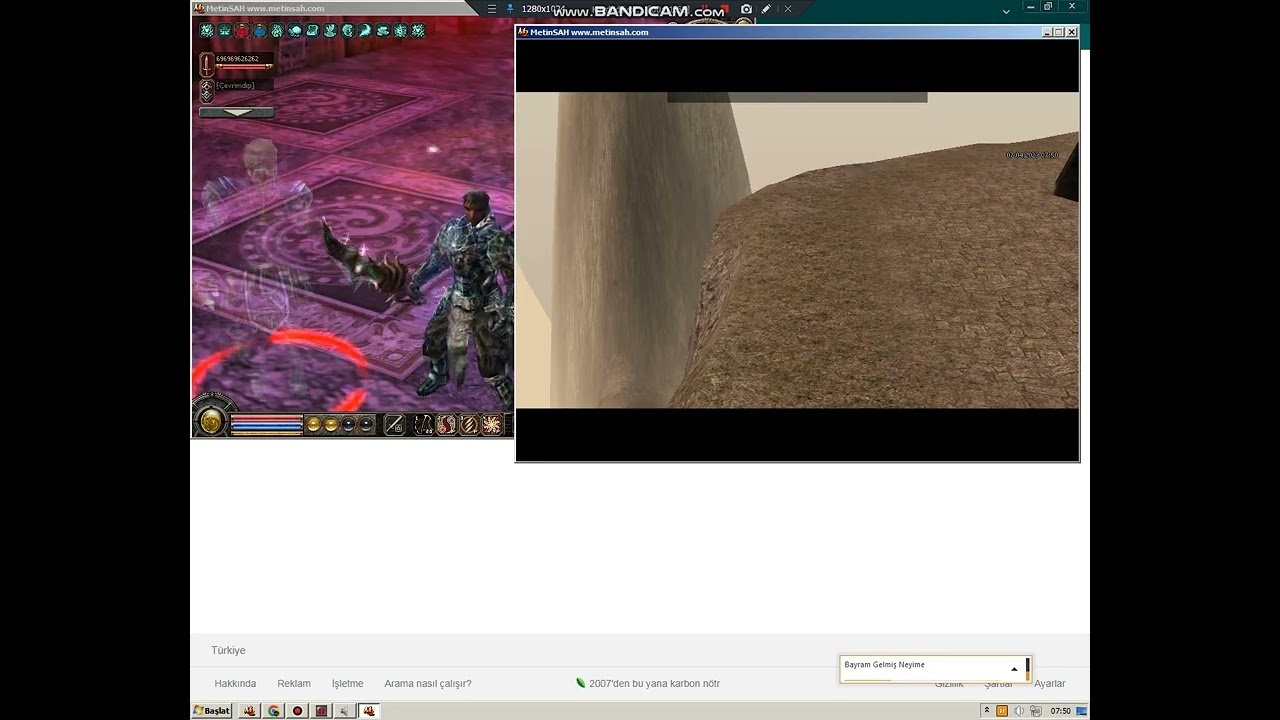Click '2007'den bu yana karbon nötr' link
The width and height of the screenshot is (1280, 720).
tap(654, 684)
